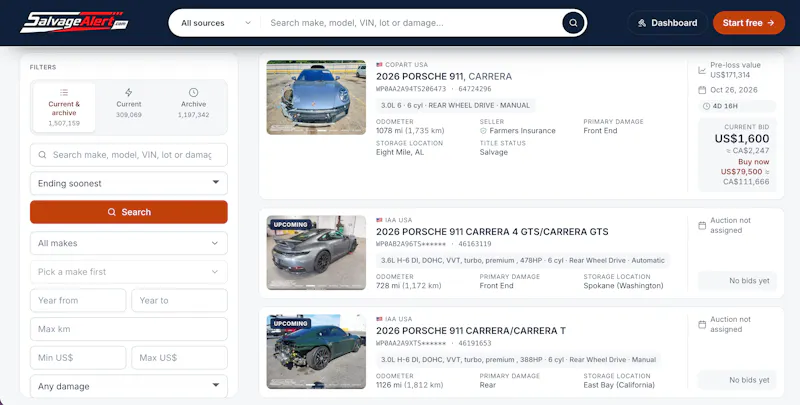
Task: Click the list icon above Current & archive
Action: (x=64, y=92)
